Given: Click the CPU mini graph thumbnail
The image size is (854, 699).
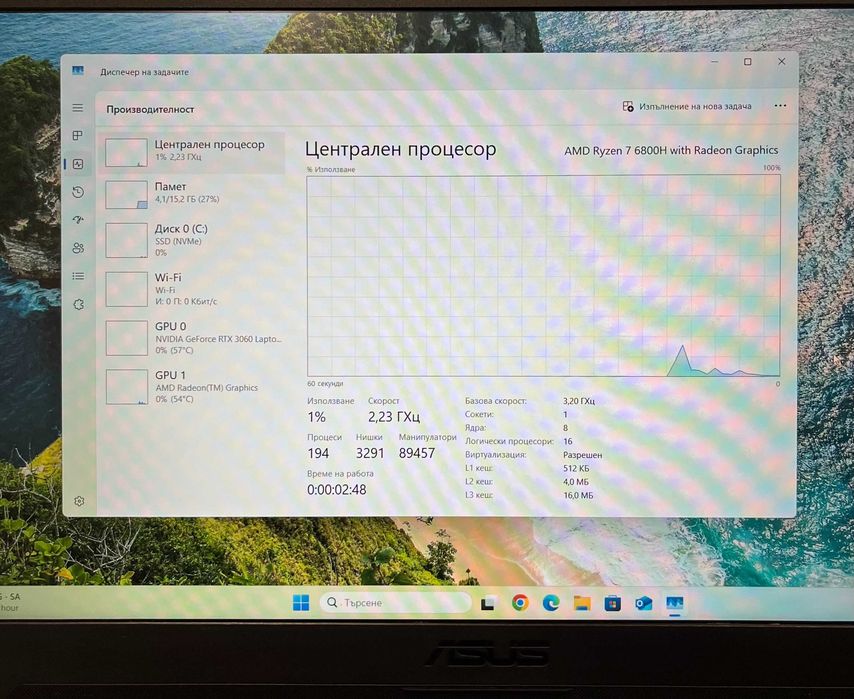Looking at the screenshot, I should click(x=126, y=153).
